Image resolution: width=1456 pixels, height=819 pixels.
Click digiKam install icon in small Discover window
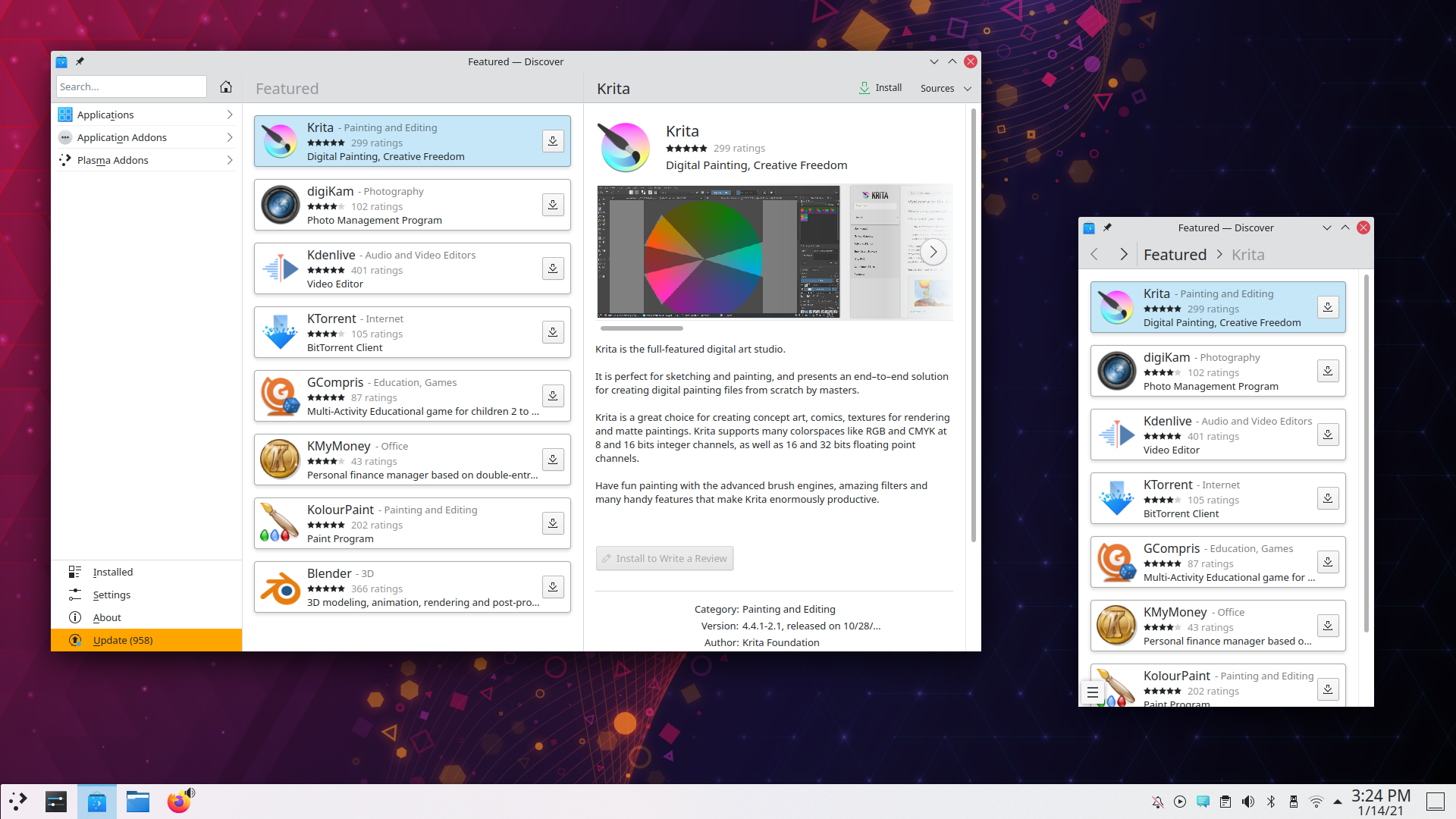pyautogui.click(x=1328, y=371)
